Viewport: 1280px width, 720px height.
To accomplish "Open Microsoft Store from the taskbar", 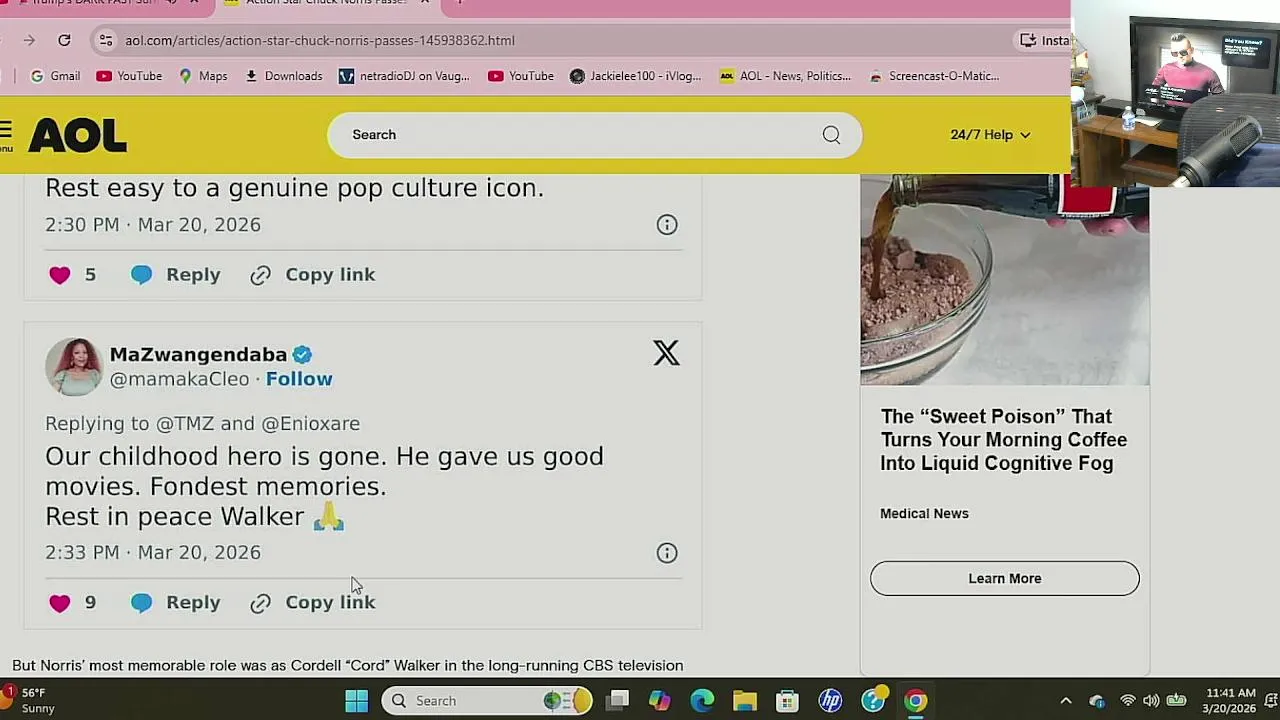I will click(787, 701).
